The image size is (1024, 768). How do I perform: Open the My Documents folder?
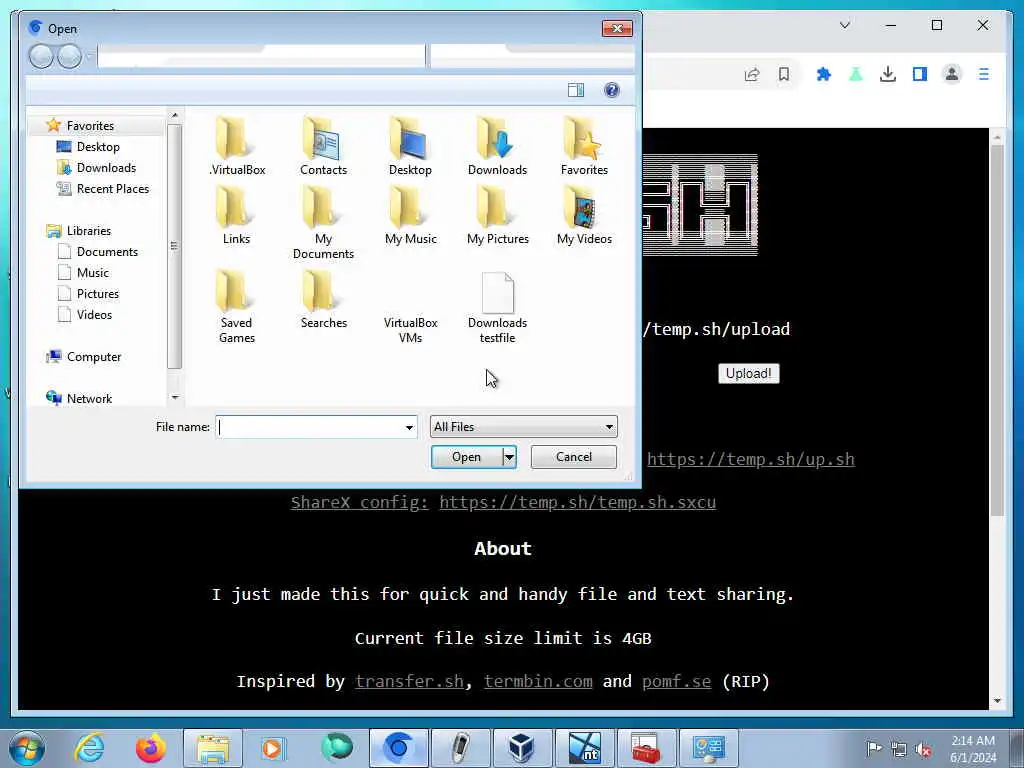323,223
